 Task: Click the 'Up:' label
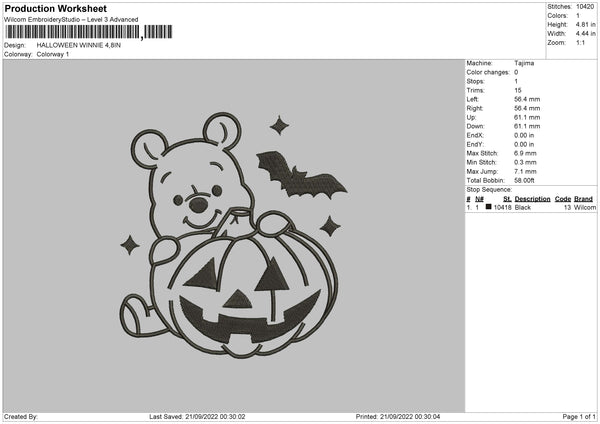coord(471,117)
